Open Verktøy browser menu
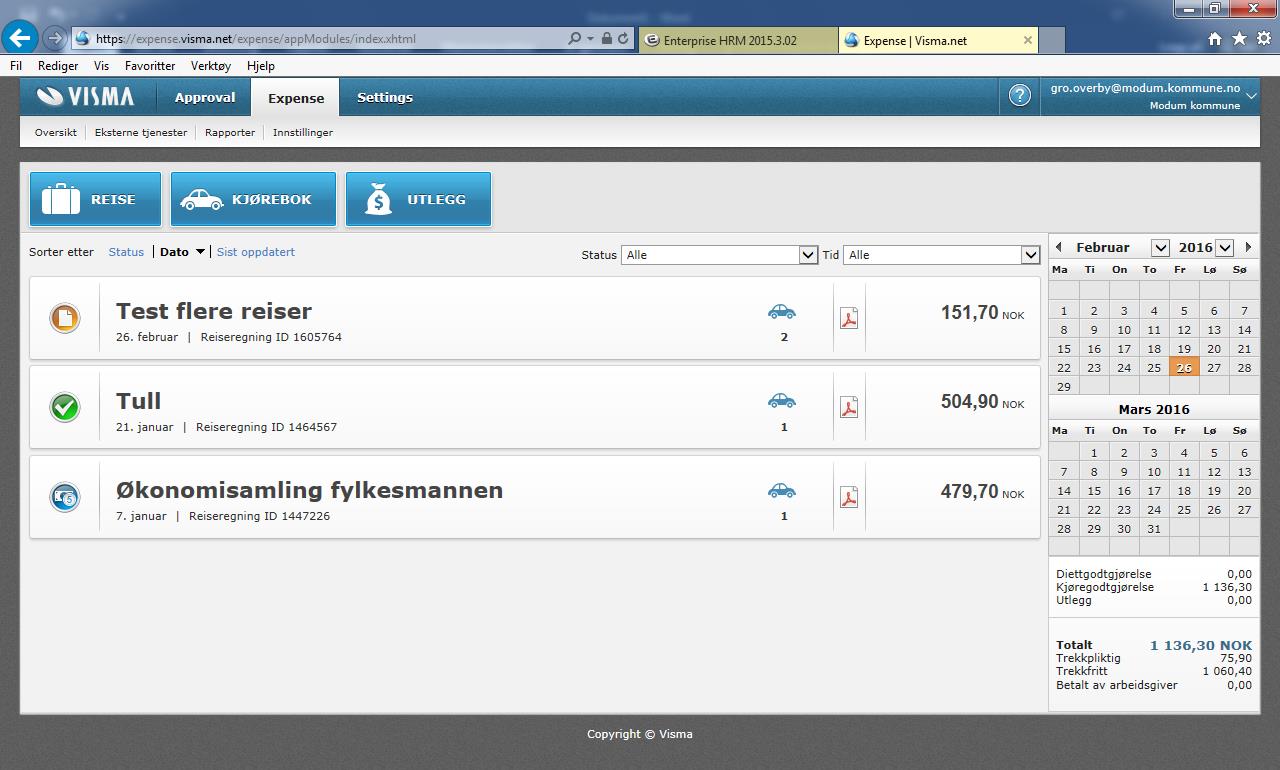1280x770 pixels. [211, 66]
